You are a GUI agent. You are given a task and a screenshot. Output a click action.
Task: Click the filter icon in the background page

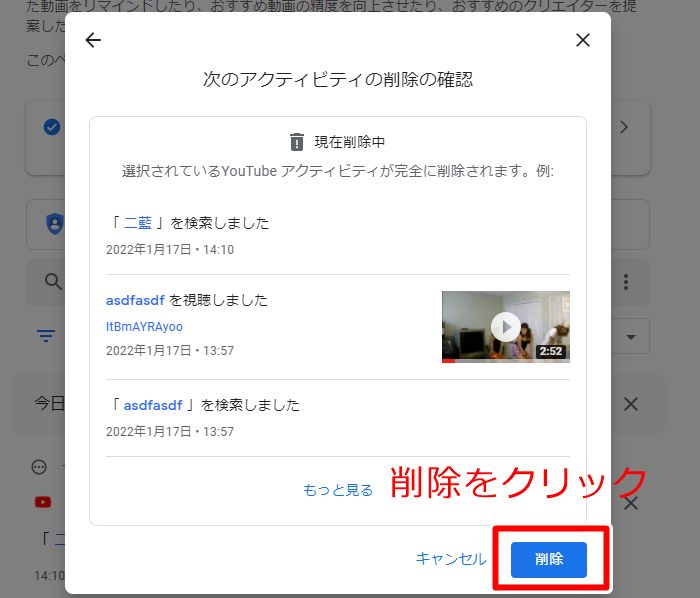46,336
